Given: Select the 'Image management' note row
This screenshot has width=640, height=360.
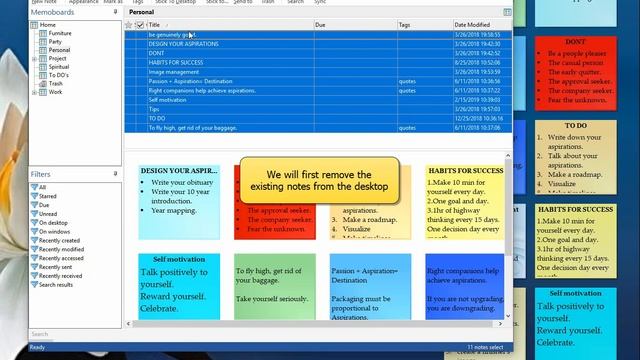Looking at the screenshot, I should pos(318,72).
